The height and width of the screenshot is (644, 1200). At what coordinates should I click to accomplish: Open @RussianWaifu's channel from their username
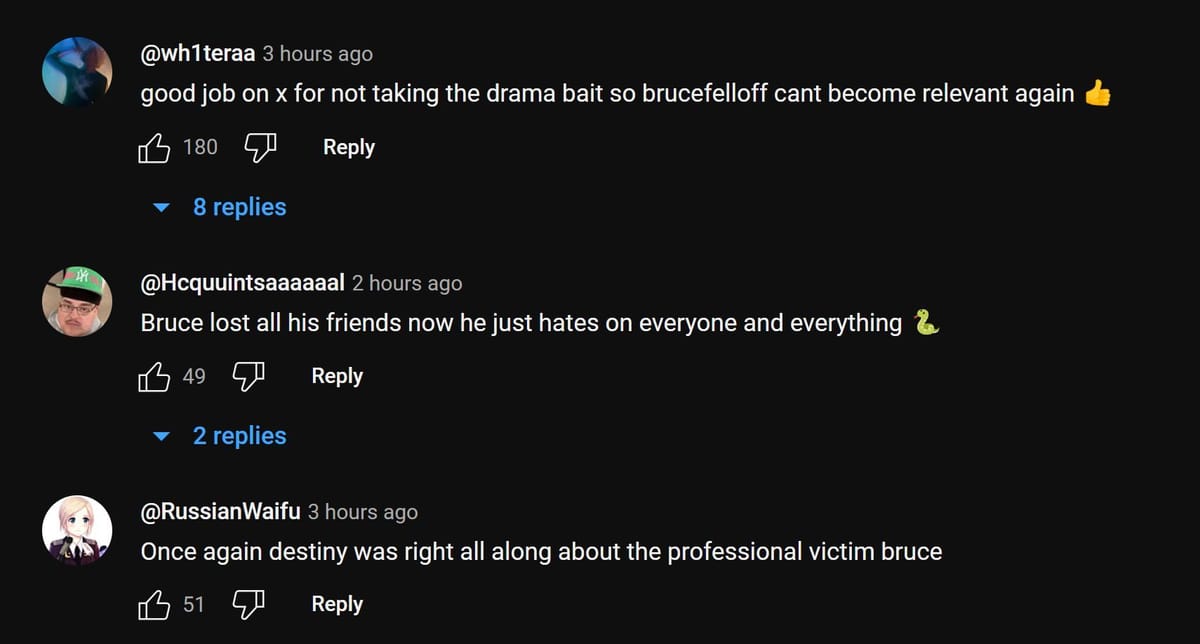click(218, 511)
